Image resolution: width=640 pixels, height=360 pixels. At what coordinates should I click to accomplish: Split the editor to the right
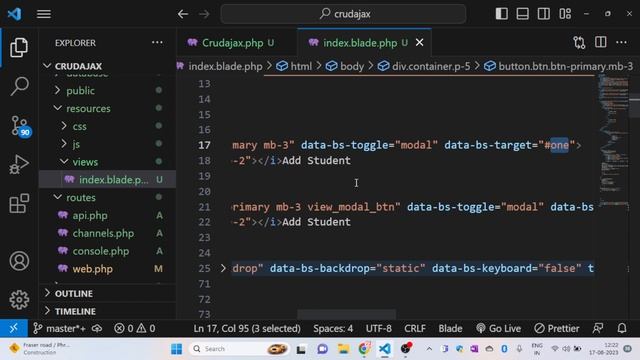click(x=600, y=42)
